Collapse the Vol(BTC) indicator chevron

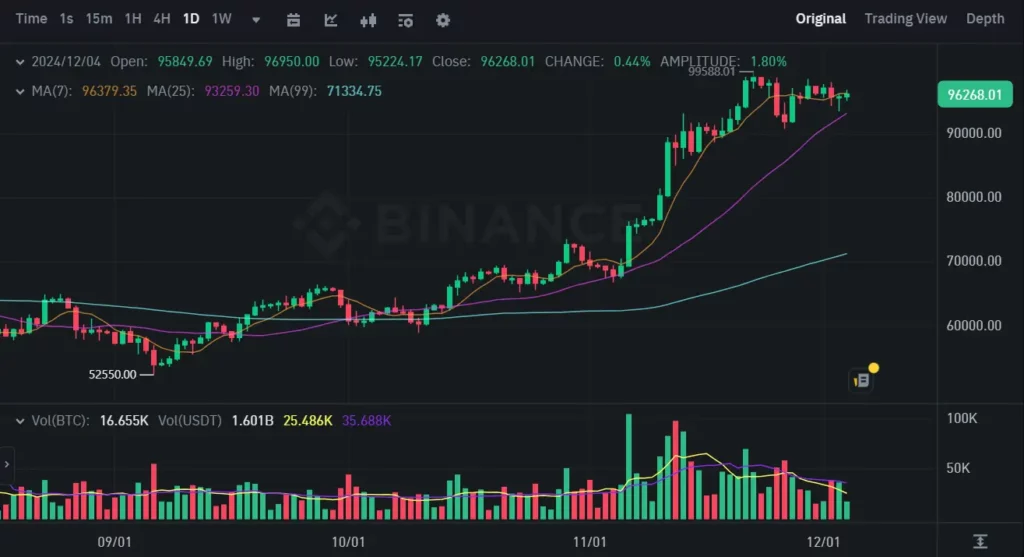tap(20, 421)
